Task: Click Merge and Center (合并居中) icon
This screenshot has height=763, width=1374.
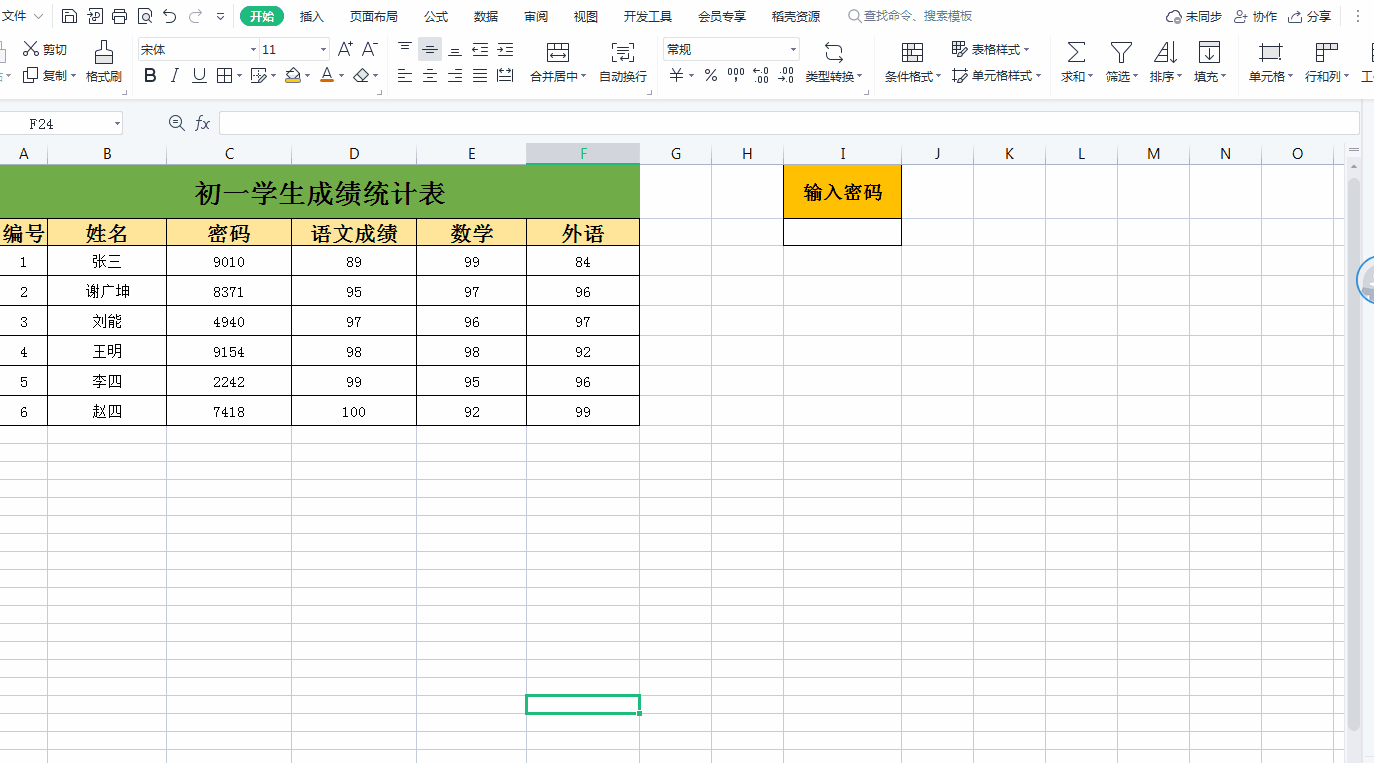Action: click(x=558, y=53)
